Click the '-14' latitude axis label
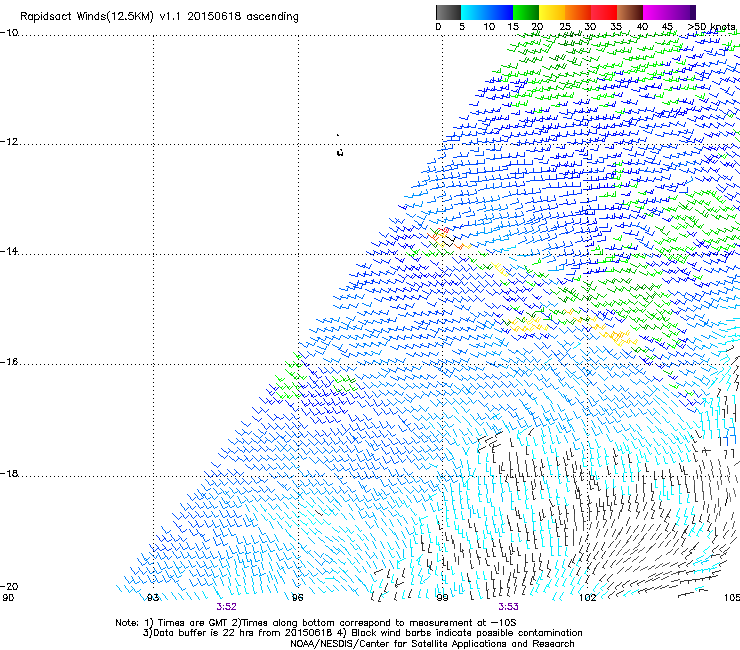Viewport: 740px width, 650px height. (9, 251)
